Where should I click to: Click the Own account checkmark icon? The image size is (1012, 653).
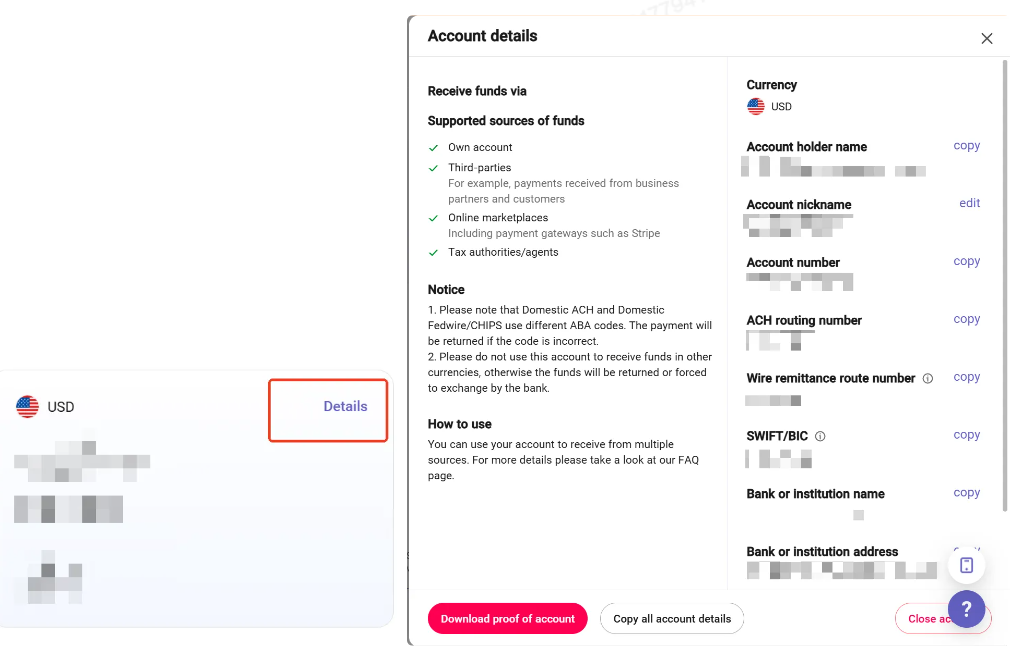(433, 148)
